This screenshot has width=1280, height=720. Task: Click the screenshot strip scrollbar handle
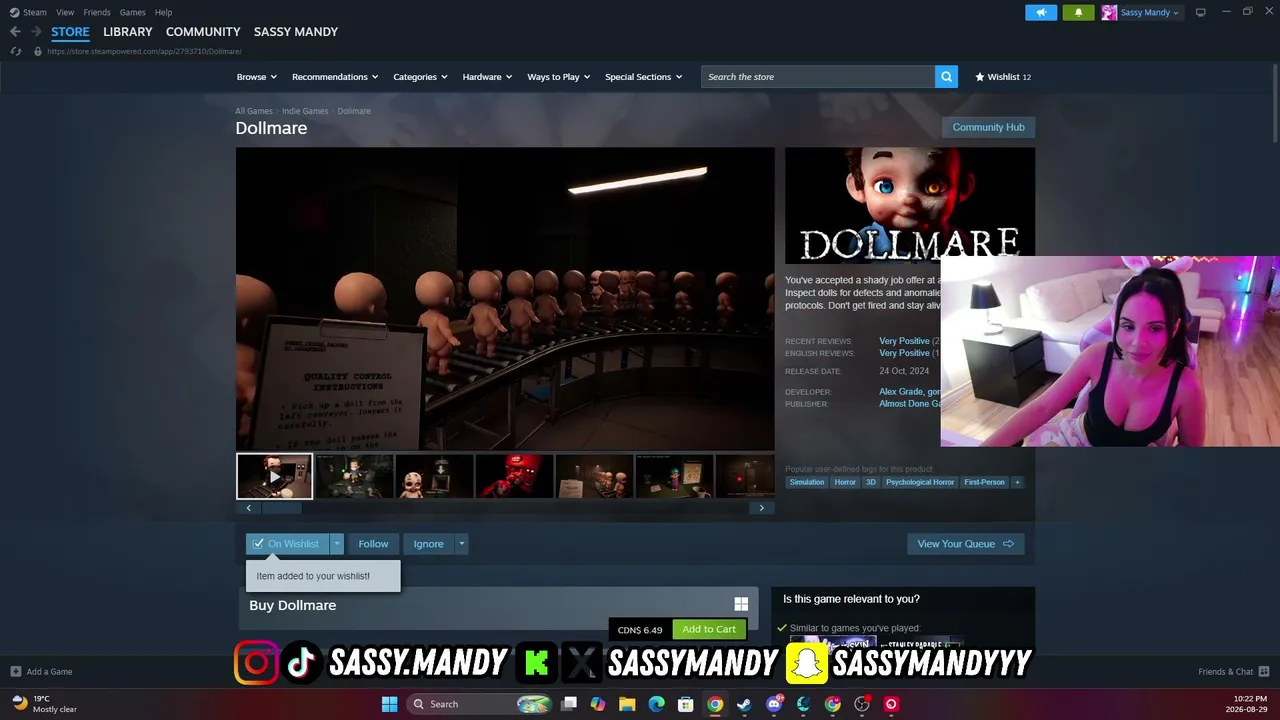[280, 508]
